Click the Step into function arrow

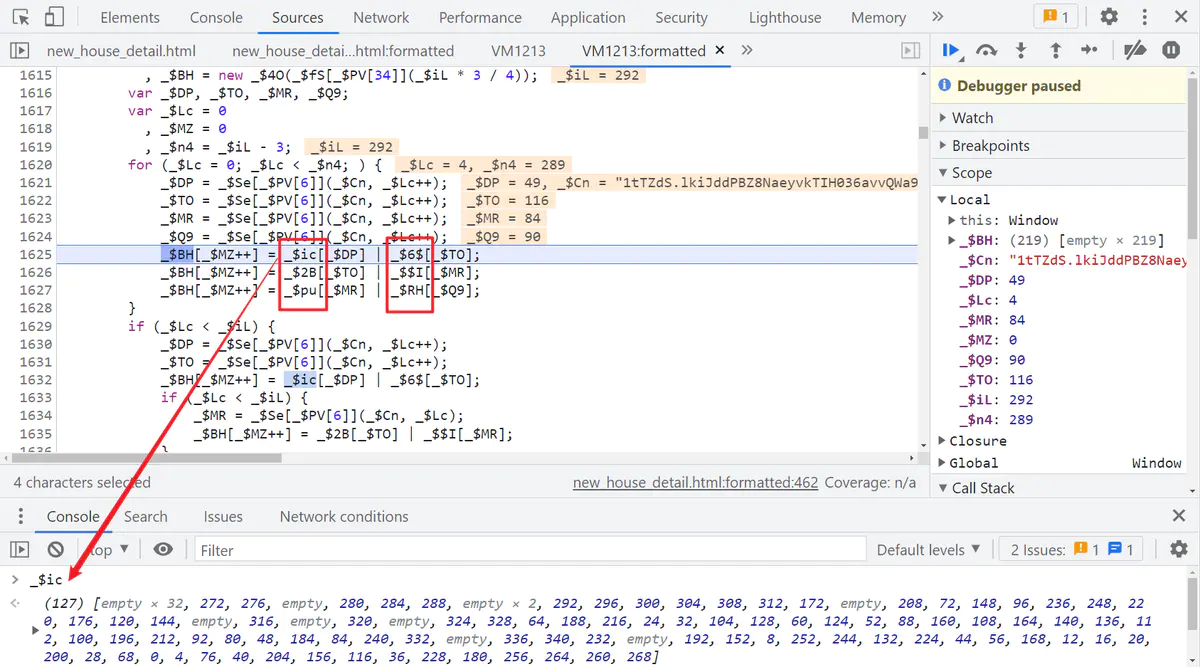pyautogui.click(x=1021, y=50)
